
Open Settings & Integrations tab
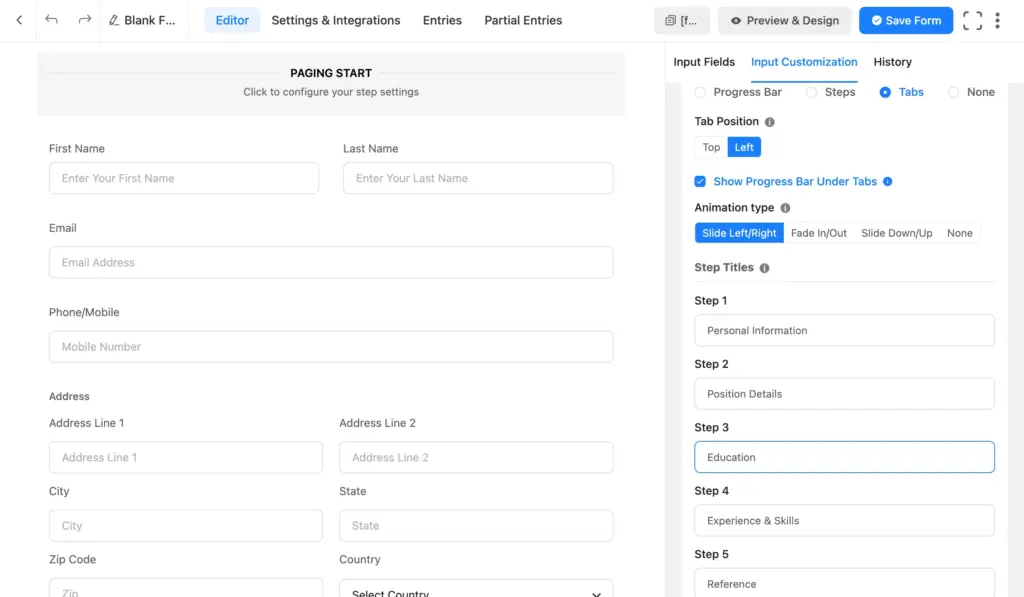click(x=336, y=20)
